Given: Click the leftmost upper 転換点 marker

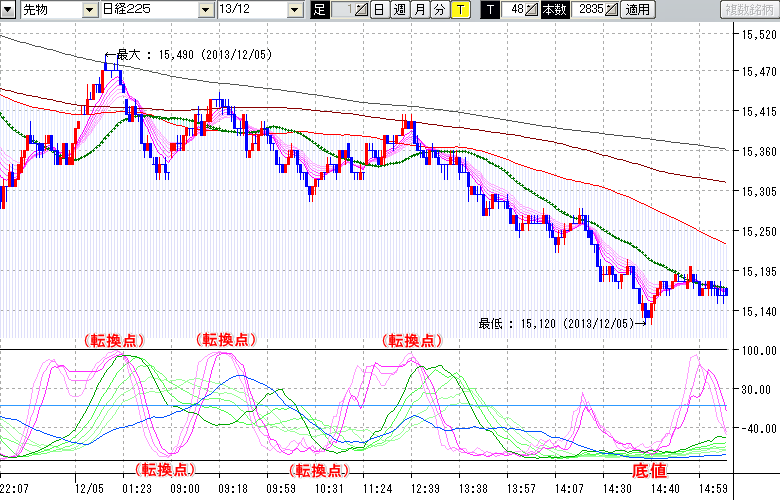Looking at the screenshot, I should click(113, 340).
